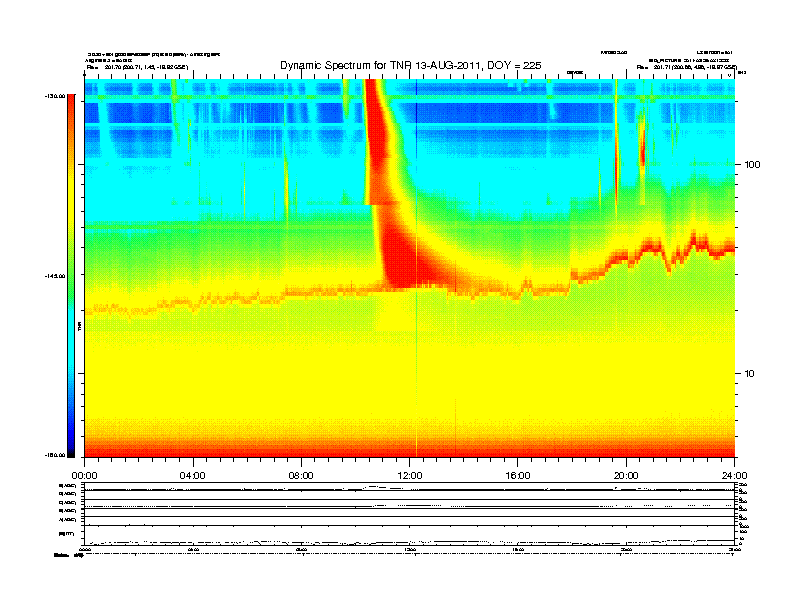Screen dimensions: 792x612
Task: Click the 10 frequency axis label
Action: point(749,374)
